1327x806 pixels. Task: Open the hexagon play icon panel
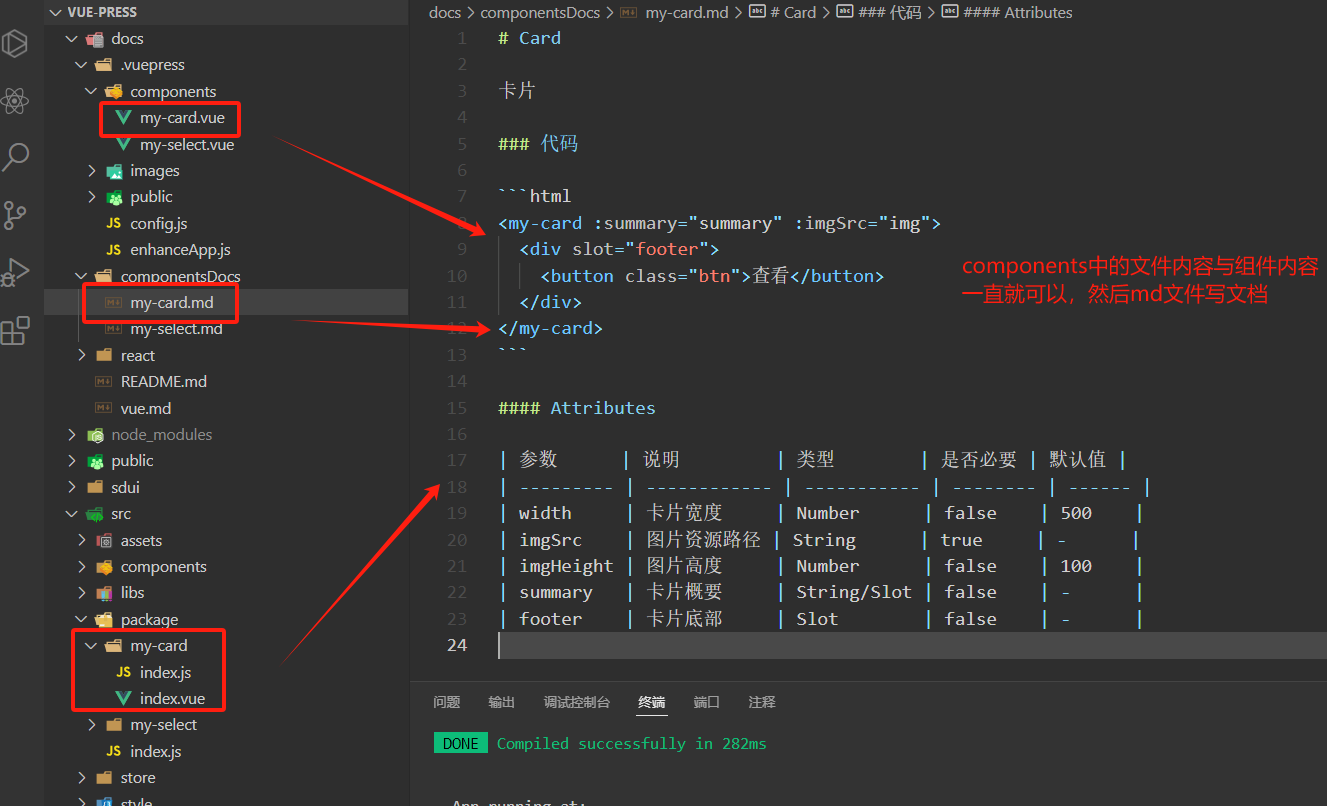click(15, 44)
